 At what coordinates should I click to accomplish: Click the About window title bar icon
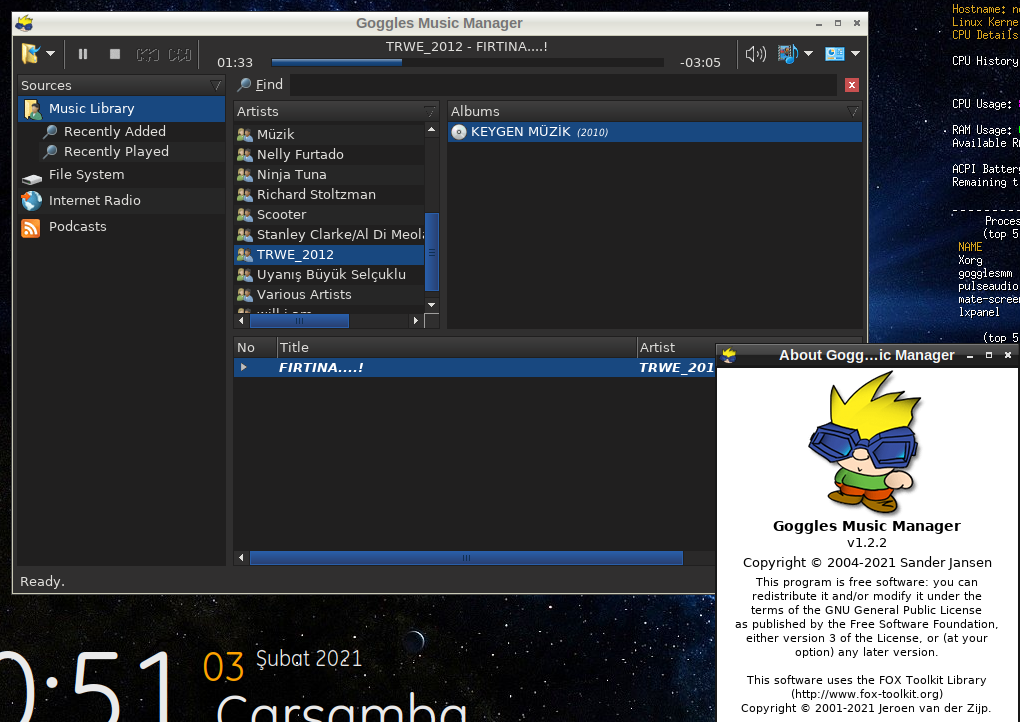pos(729,355)
